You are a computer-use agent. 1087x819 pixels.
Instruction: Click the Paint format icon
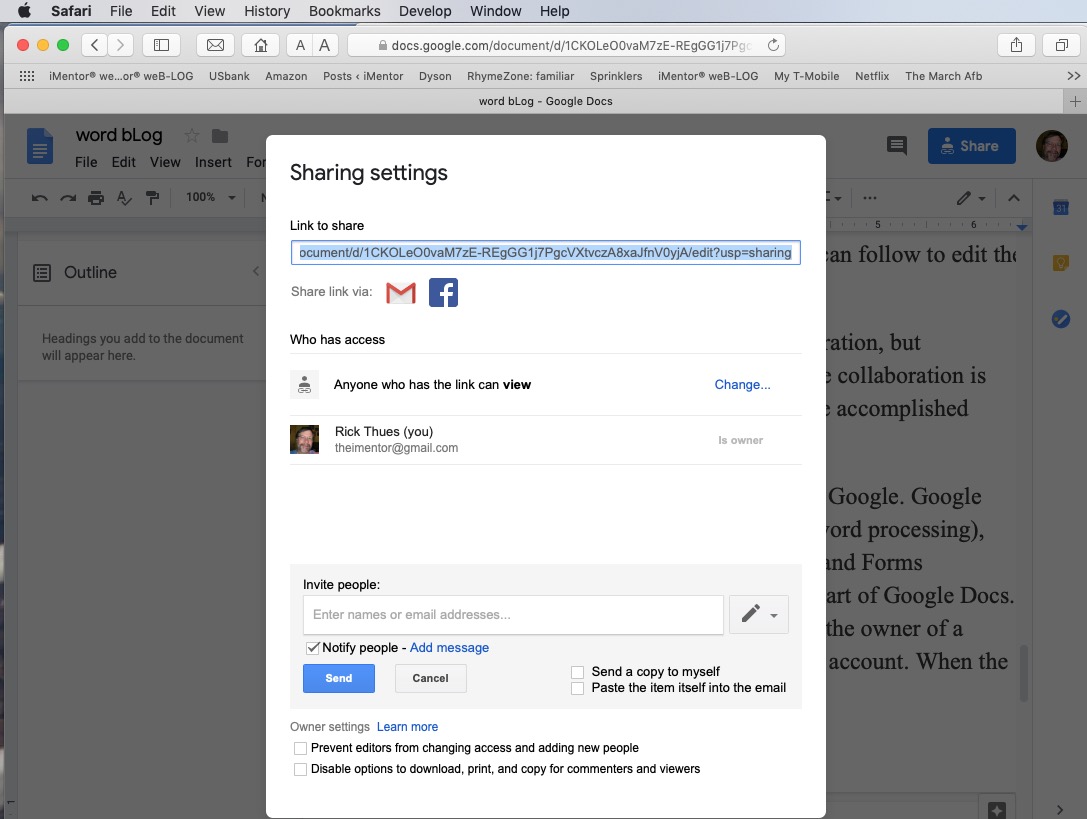(153, 198)
